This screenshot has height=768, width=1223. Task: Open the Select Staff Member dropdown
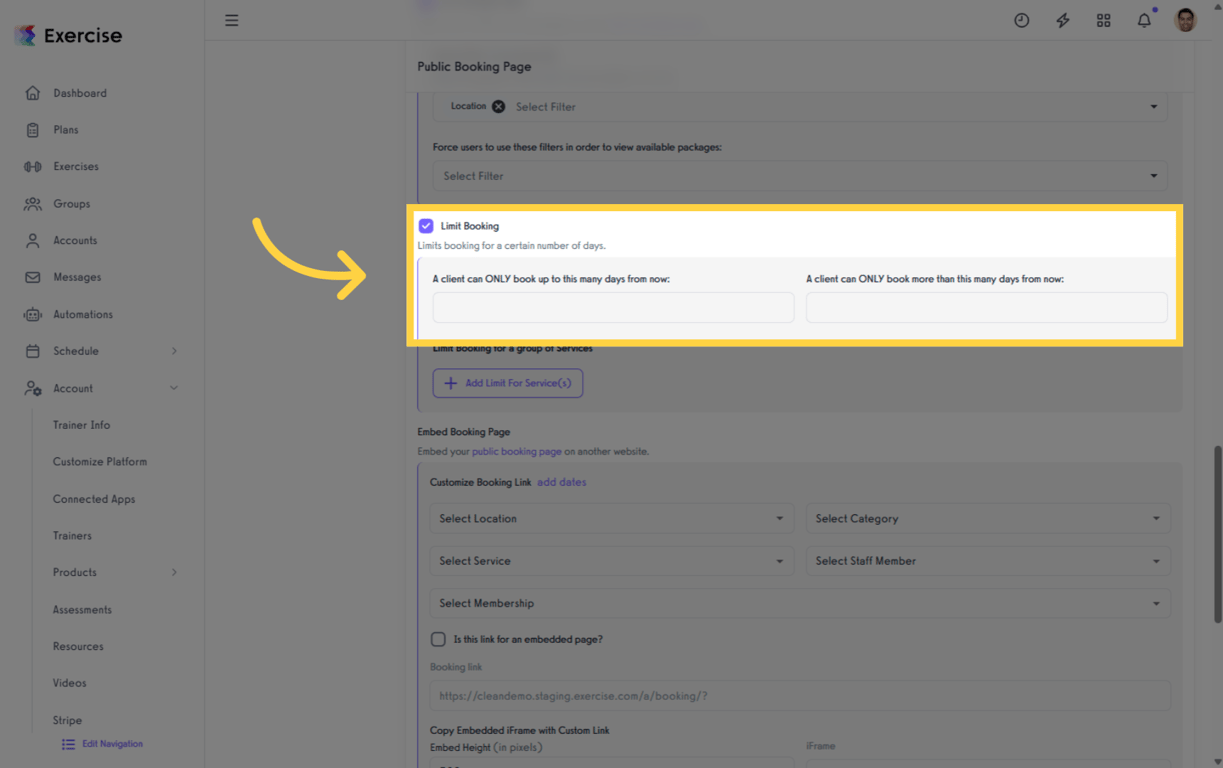987,561
